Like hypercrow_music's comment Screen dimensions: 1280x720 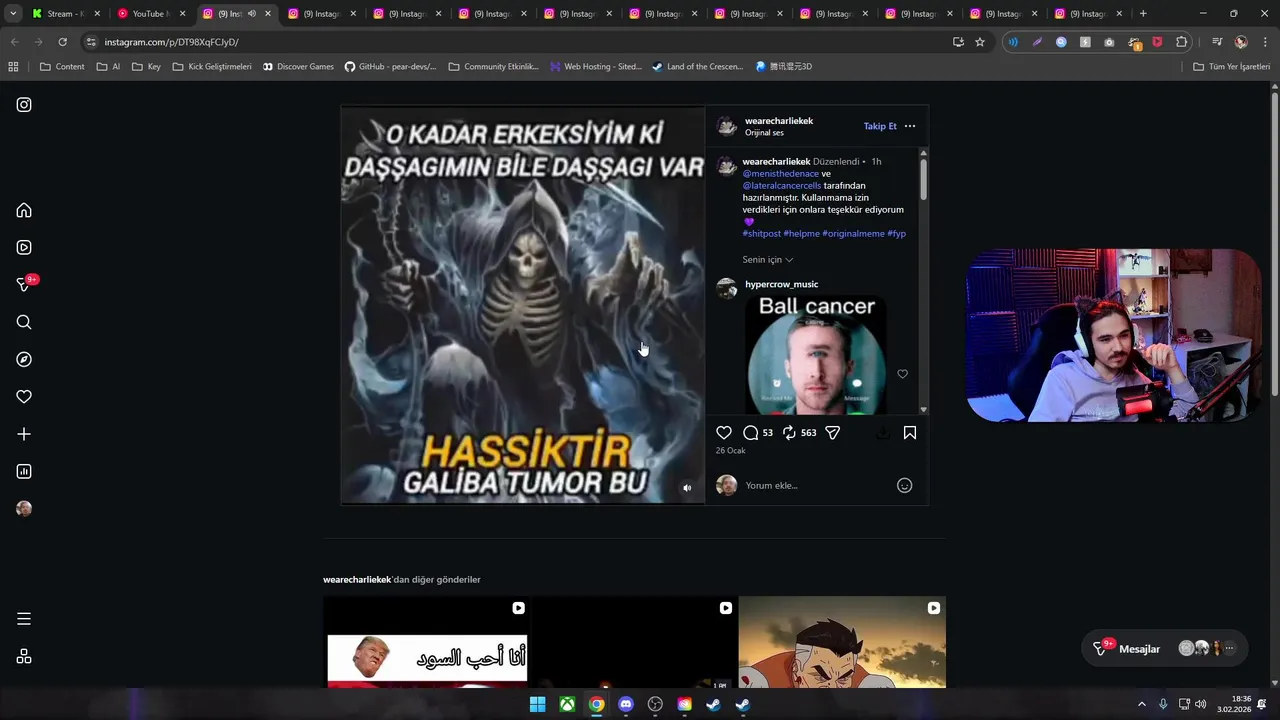[x=902, y=374]
